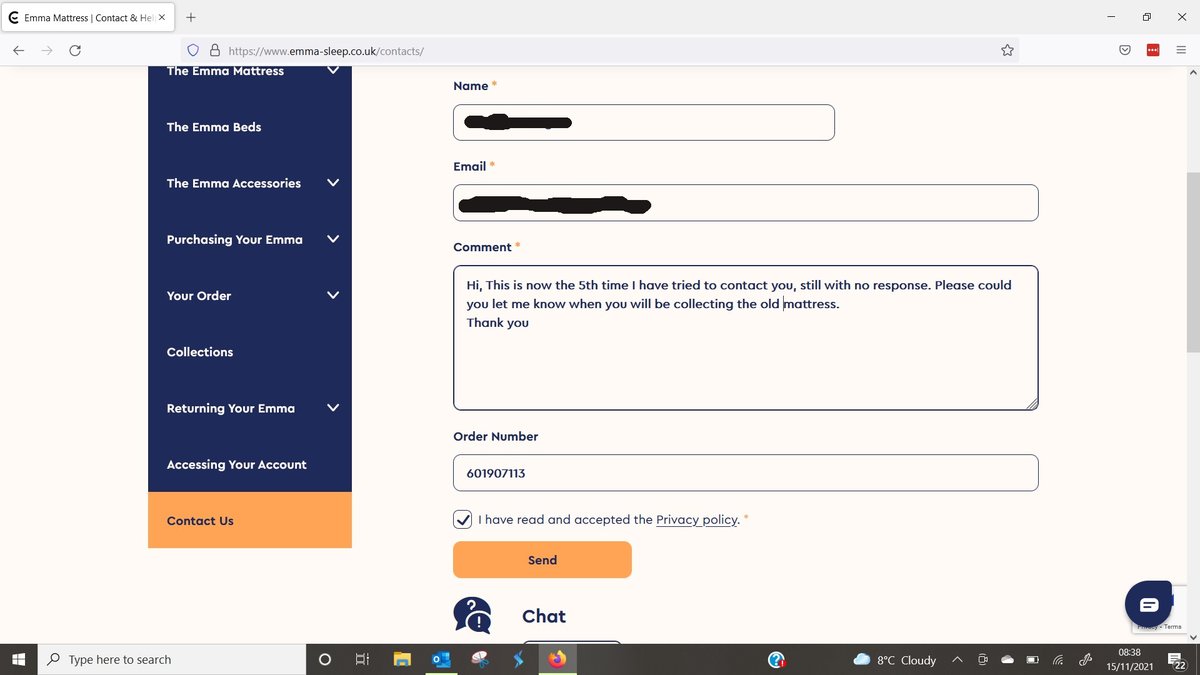Screen dimensions: 1200x675
Task: Expand Returning Your Emma section
Action: pos(333,408)
